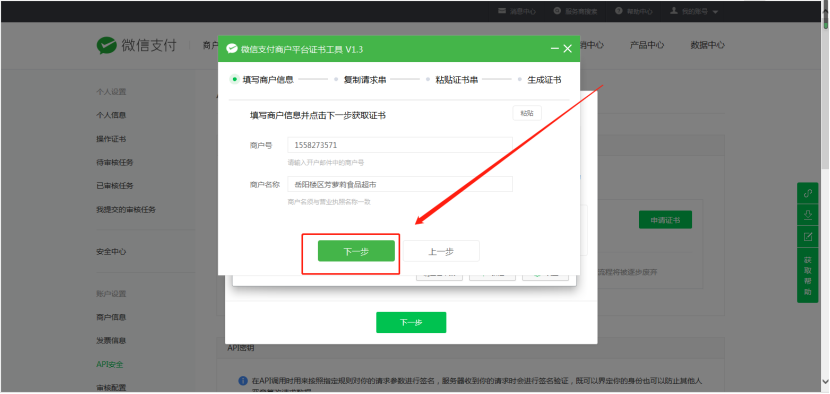Viewport: 830px width, 394px height.
Task: Select the 复制请求串 step
Action: pos(365,80)
